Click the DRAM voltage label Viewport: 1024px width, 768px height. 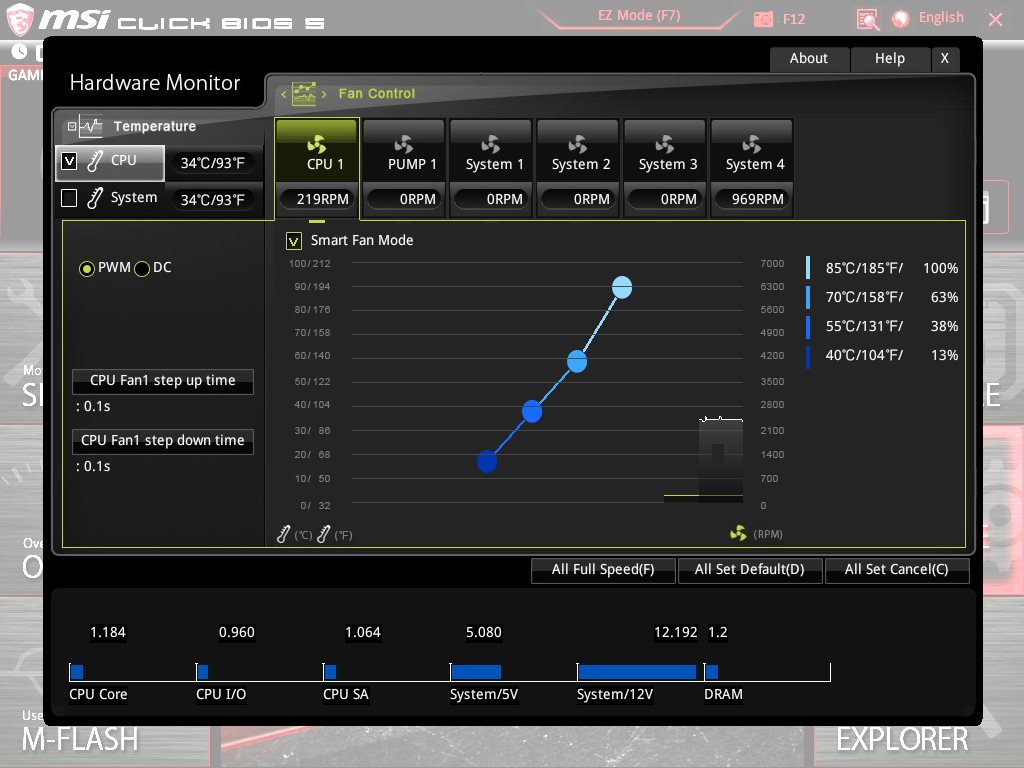pos(723,694)
